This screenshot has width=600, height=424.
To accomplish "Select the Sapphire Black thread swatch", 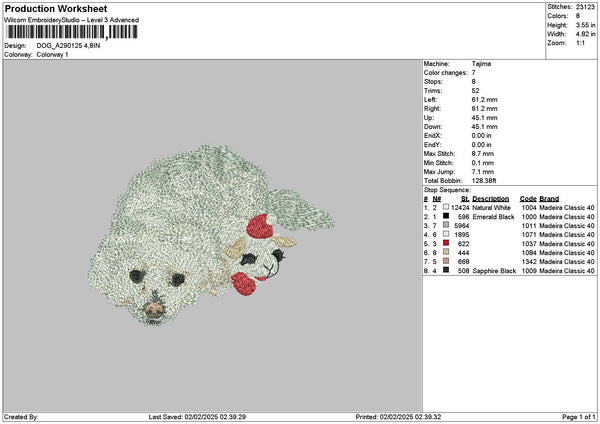I will 444,270.
